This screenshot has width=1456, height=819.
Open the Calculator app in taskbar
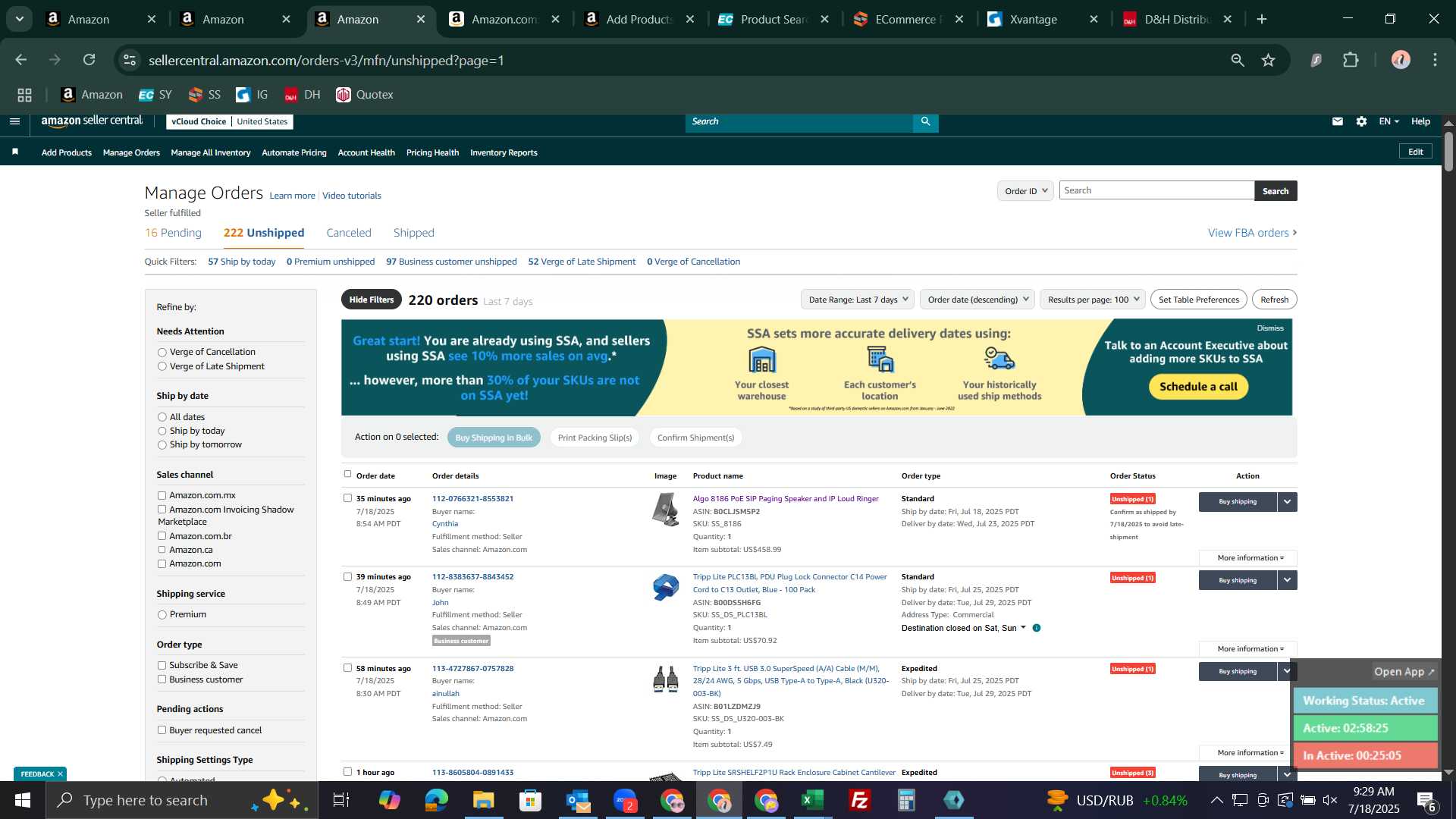click(906, 800)
